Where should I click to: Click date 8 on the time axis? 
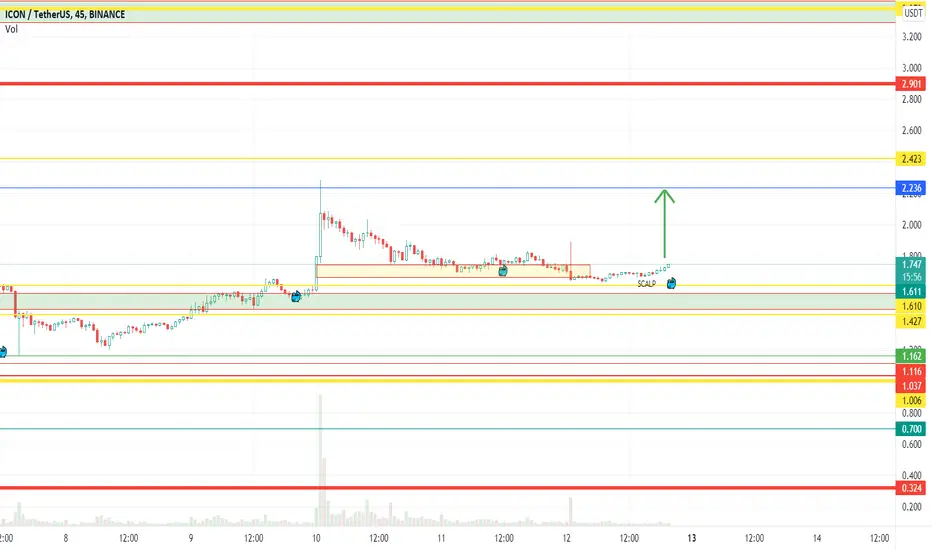point(65,538)
